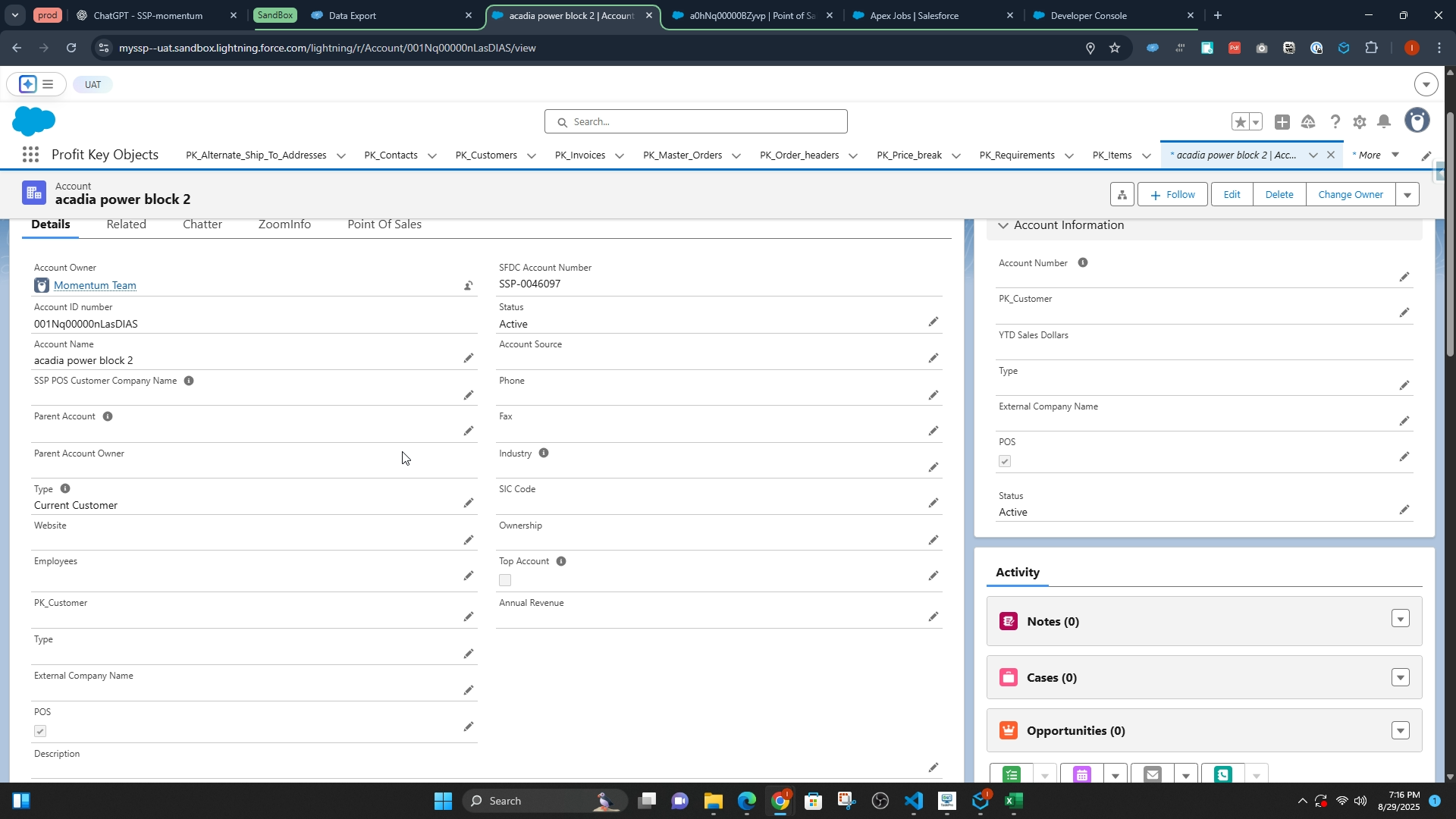Image resolution: width=1456 pixels, height=819 pixels.
Task: Edit Account Name with pencil icon
Action: point(469,358)
